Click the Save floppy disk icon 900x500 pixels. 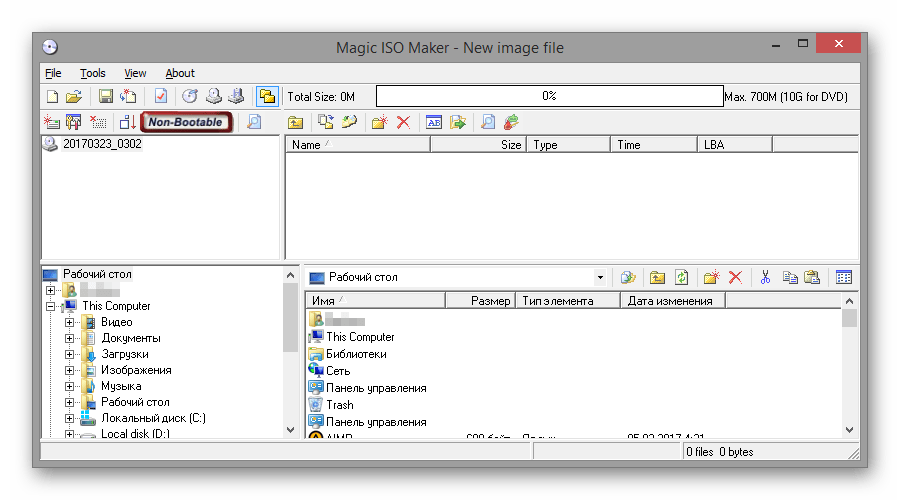(105, 97)
